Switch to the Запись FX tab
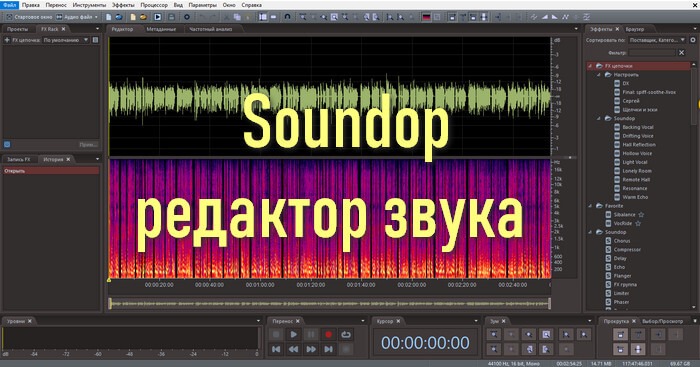 [19, 159]
